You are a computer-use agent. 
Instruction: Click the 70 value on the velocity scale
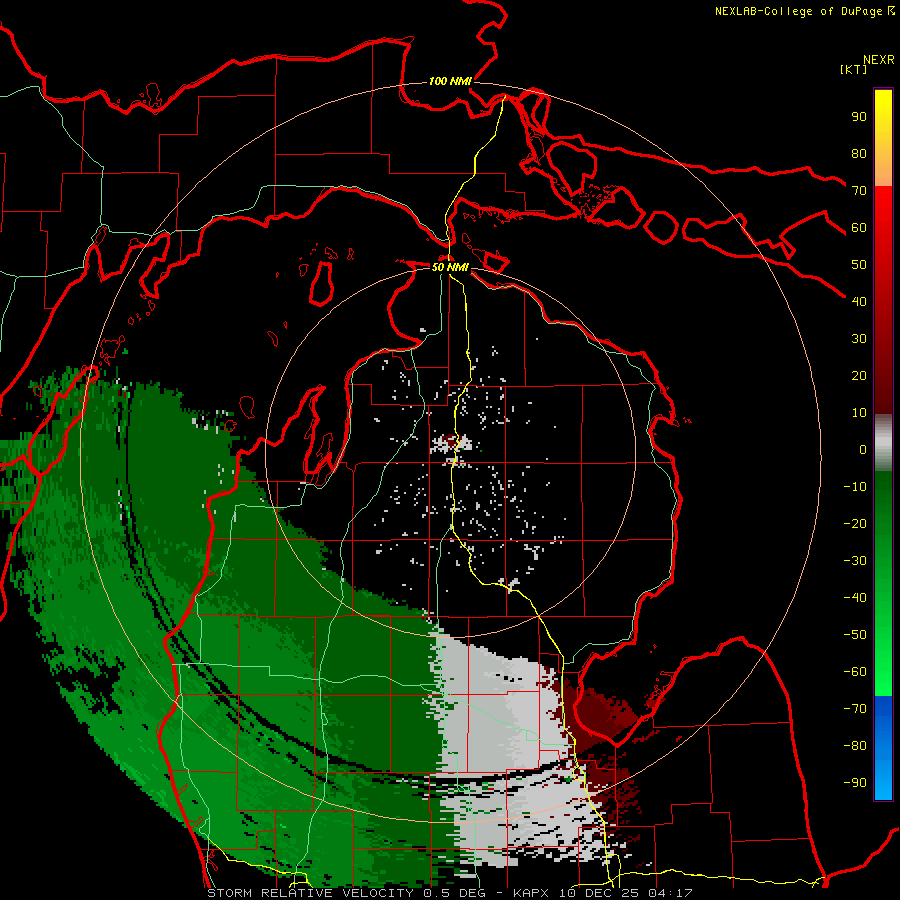(859, 191)
